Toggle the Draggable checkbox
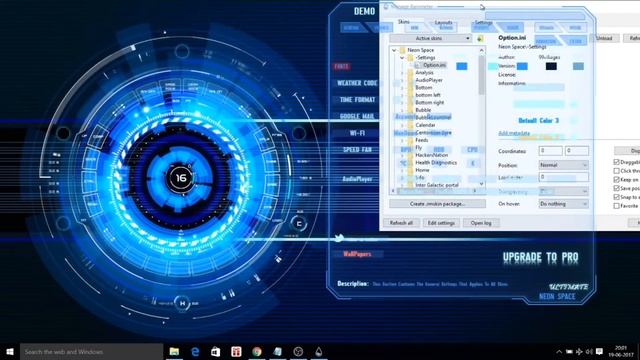Screen dimensions: 640x360 [x=616, y=162]
